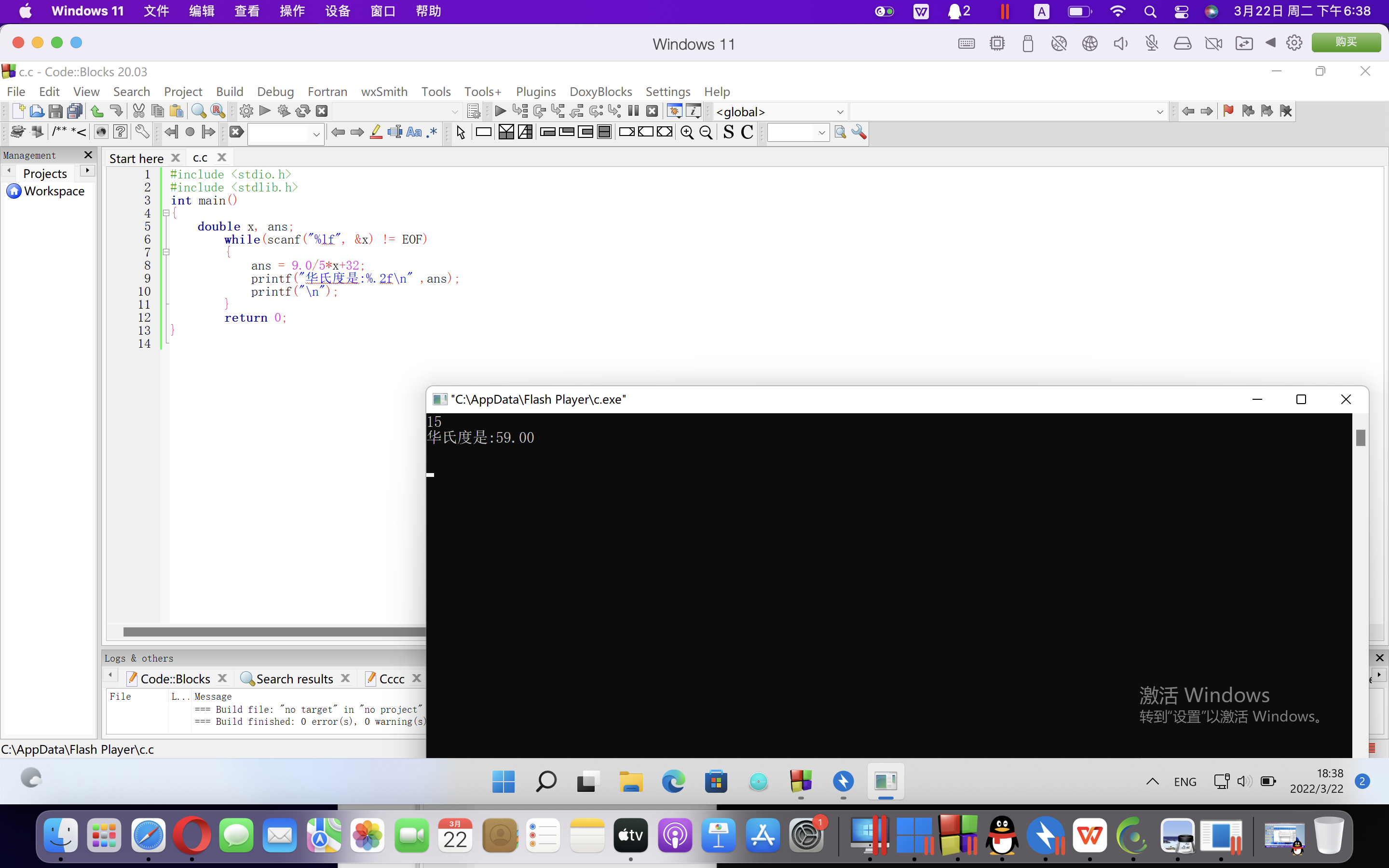Open the Replace magnifier icon
Image resolution: width=1389 pixels, height=868 pixels.
tap(218, 111)
